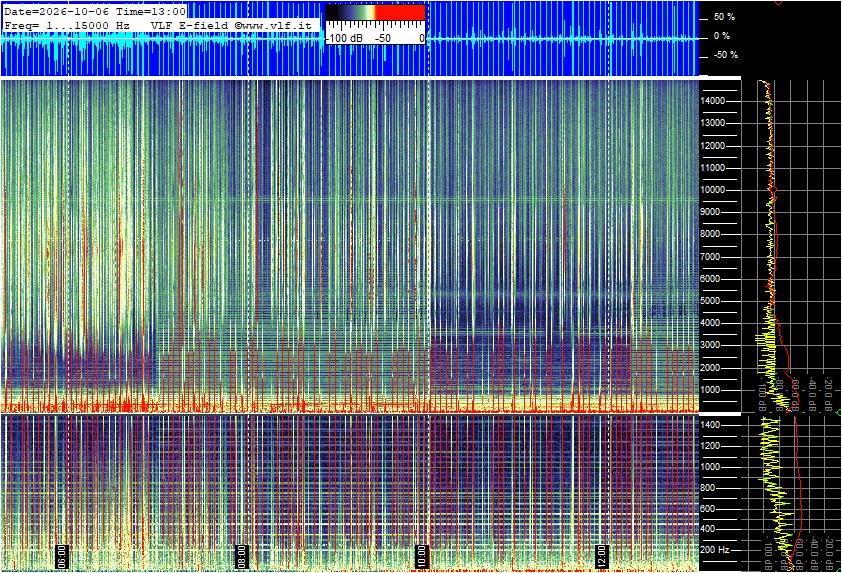Click the 10:00 time marker
Viewport: 842px width, 573px height.
coord(422,556)
